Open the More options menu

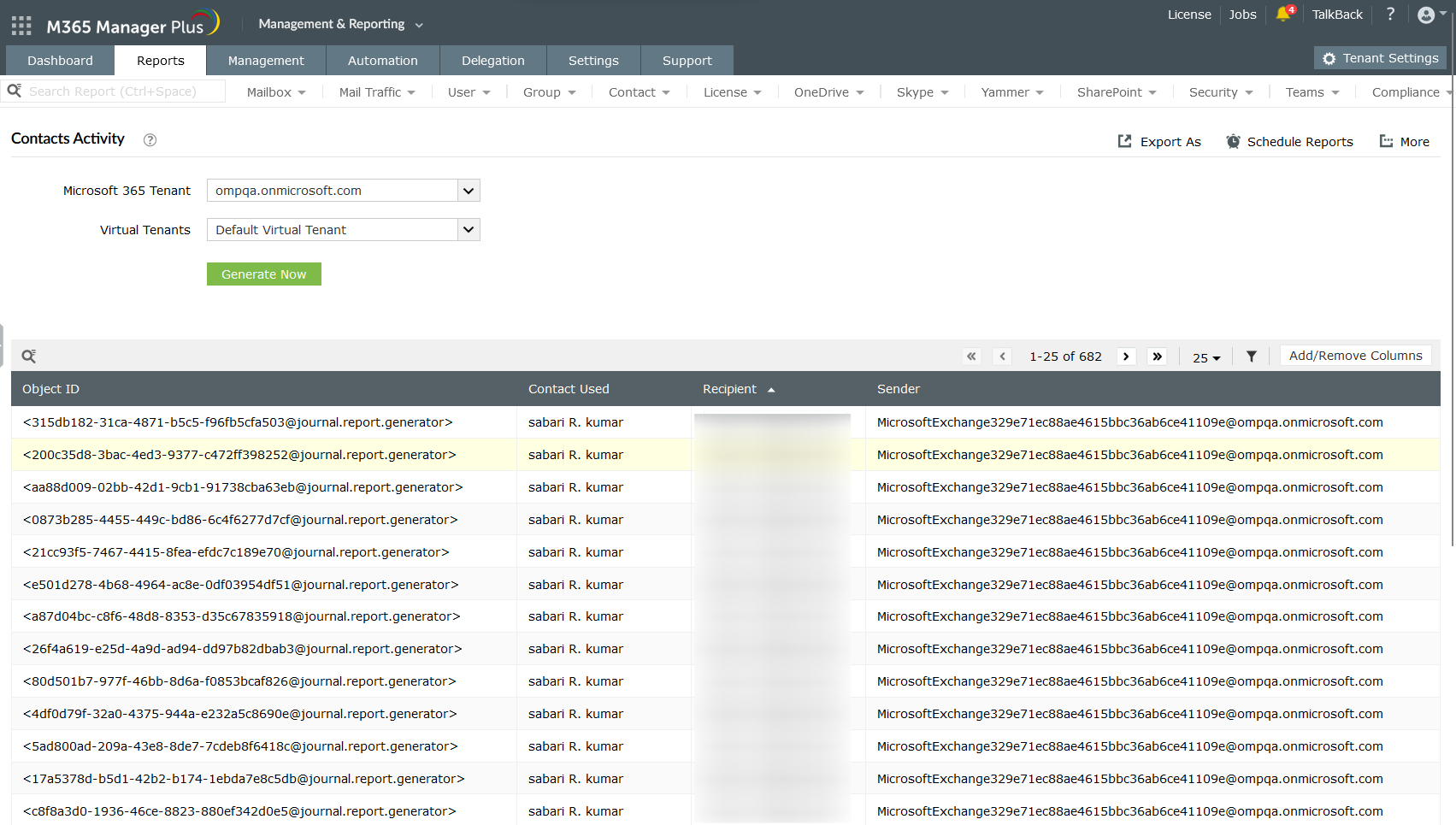(x=1404, y=142)
